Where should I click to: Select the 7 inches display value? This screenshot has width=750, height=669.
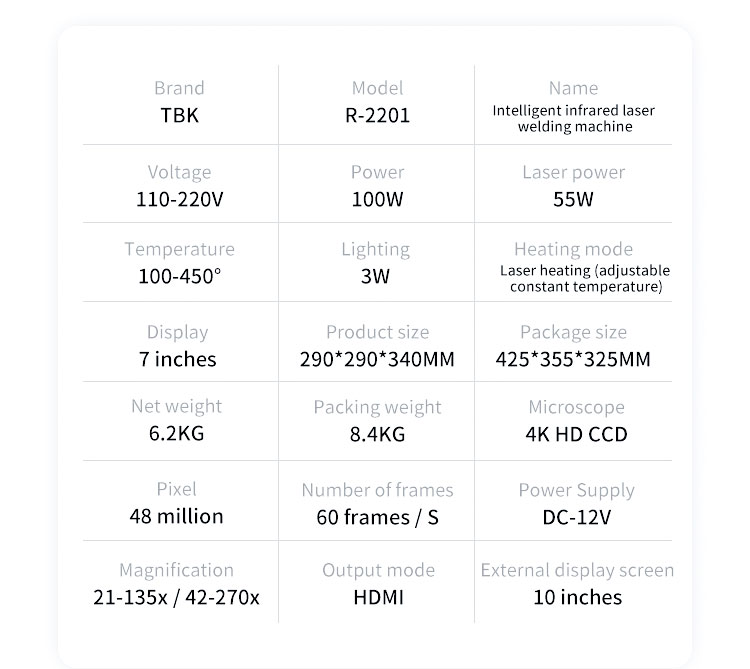click(x=178, y=358)
